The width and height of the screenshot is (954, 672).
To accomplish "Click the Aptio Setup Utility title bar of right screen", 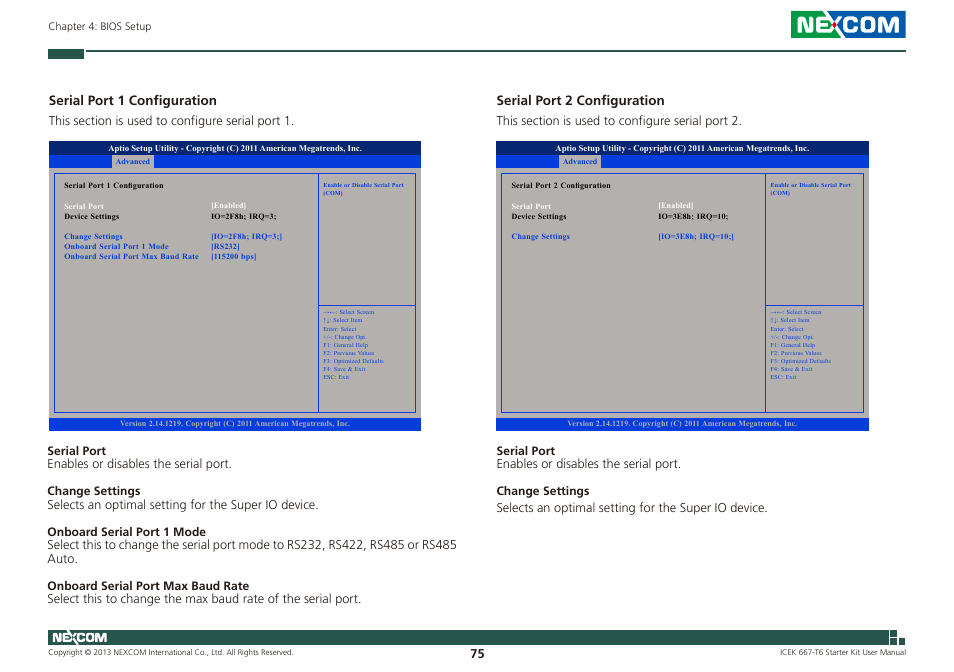I will [x=682, y=148].
